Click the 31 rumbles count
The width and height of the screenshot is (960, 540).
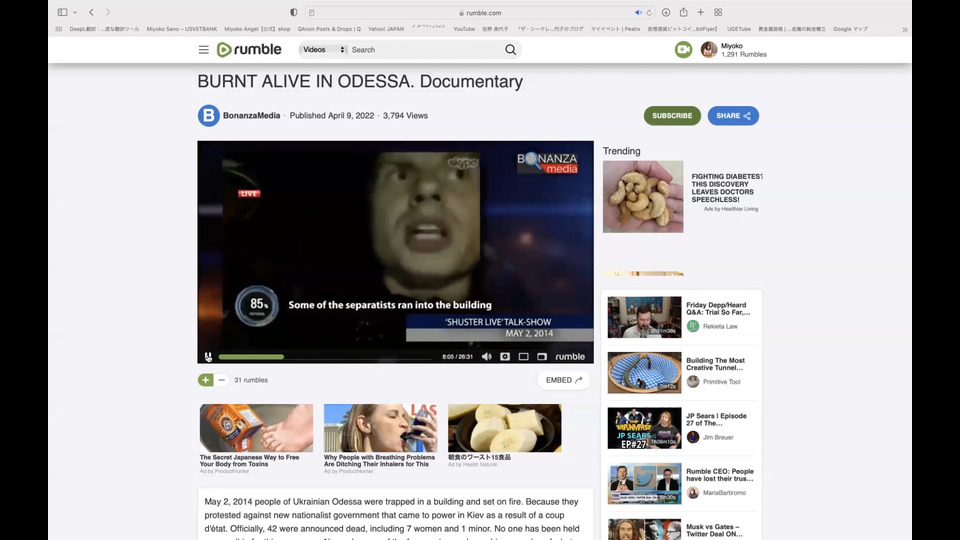click(x=250, y=380)
